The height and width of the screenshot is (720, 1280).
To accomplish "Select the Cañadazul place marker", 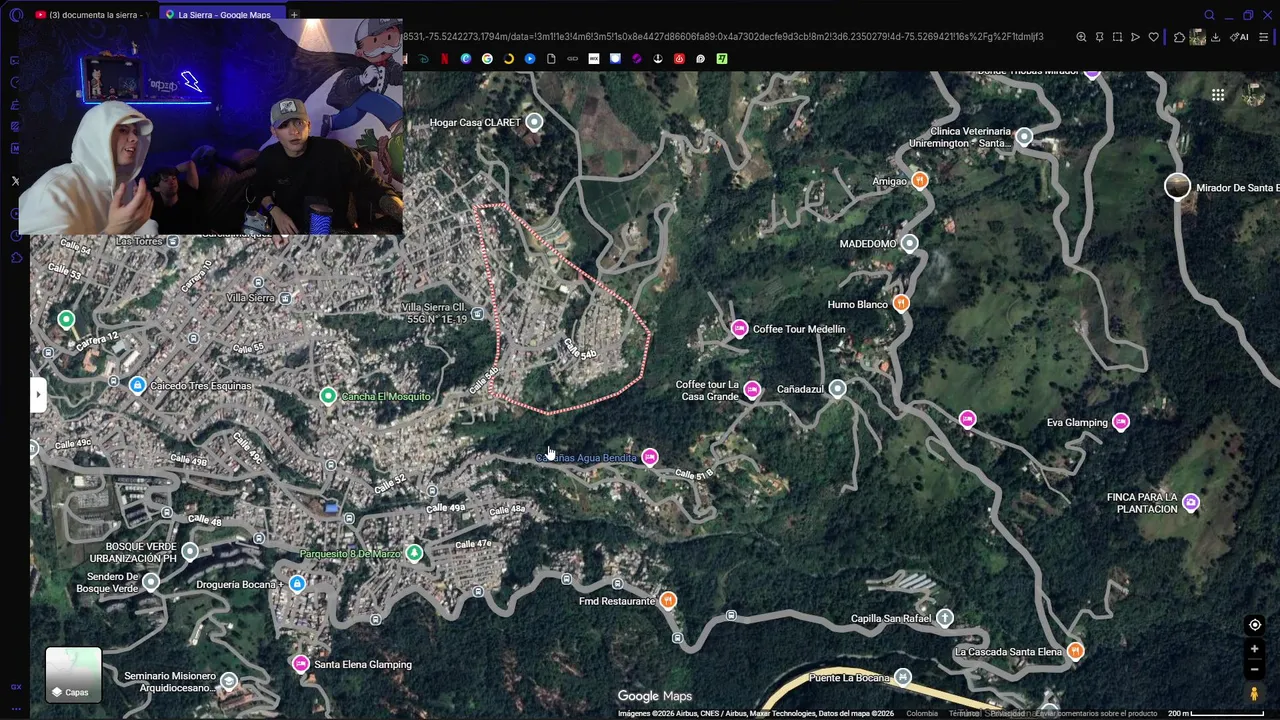I will pyautogui.click(x=838, y=389).
